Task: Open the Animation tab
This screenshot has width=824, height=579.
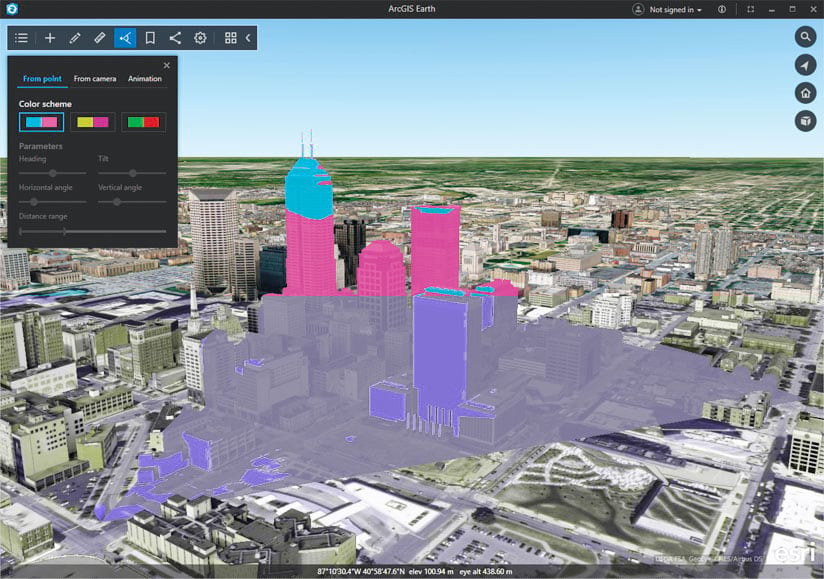Action: 144,78
